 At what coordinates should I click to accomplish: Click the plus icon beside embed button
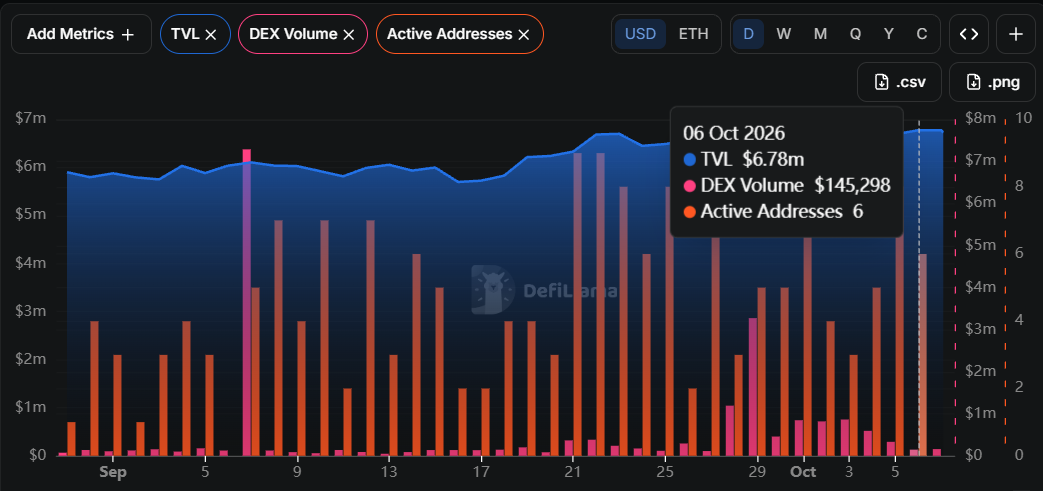[1016, 34]
